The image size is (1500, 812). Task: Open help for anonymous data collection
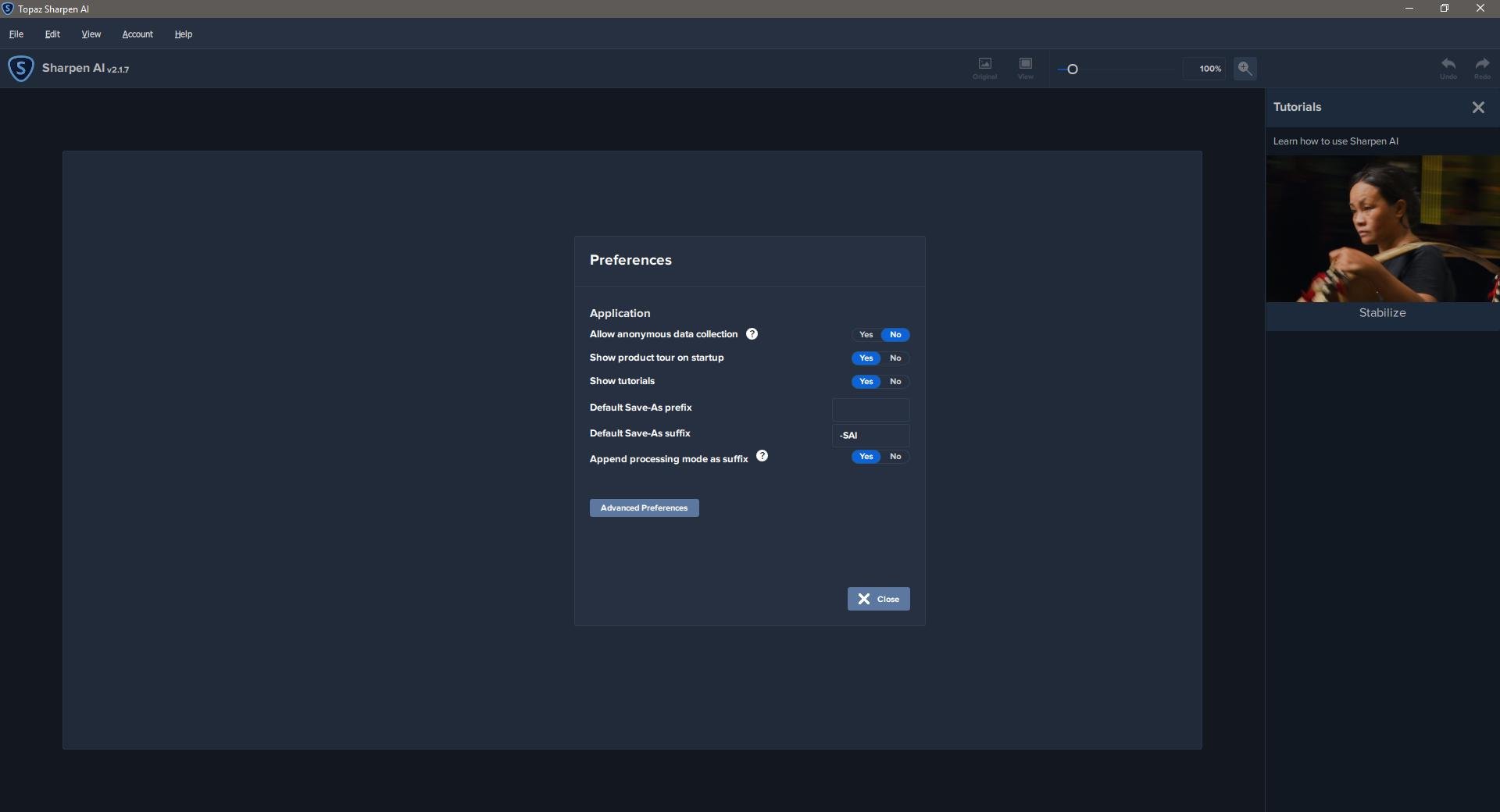coord(752,334)
